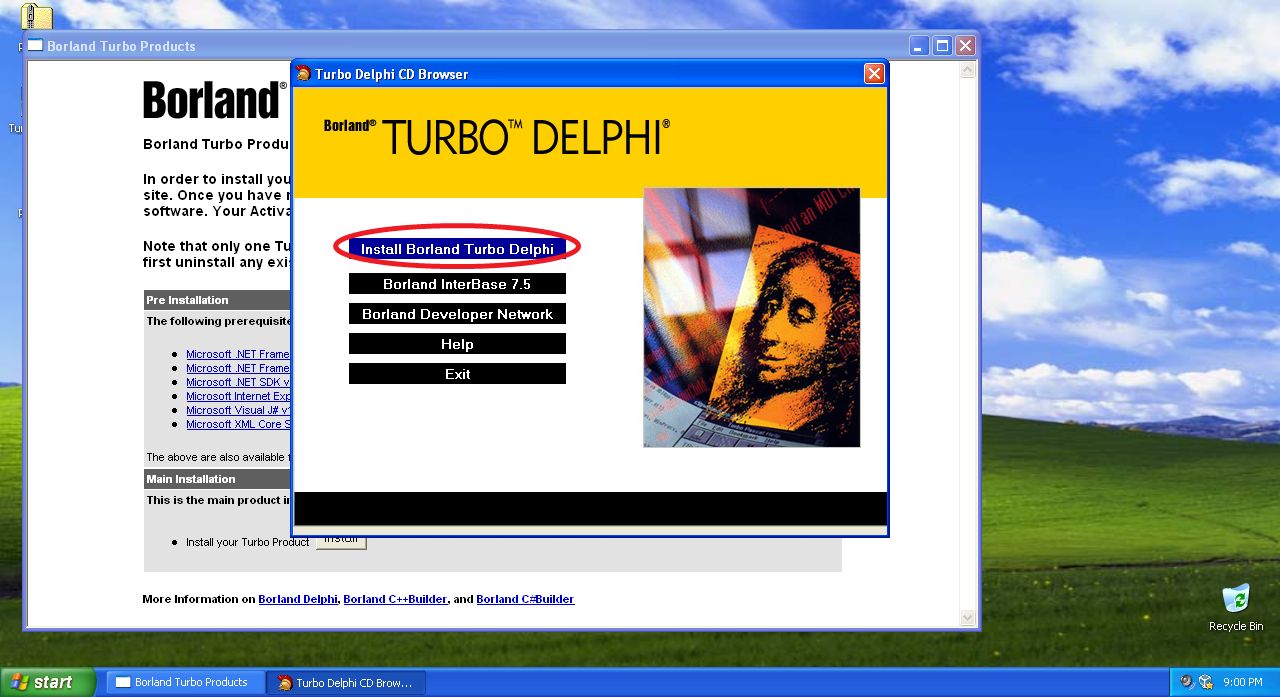Image resolution: width=1280 pixels, height=697 pixels.
Task: Click the Microsoft Internet Explorer prerequisite link
Action: coord(239,396)
